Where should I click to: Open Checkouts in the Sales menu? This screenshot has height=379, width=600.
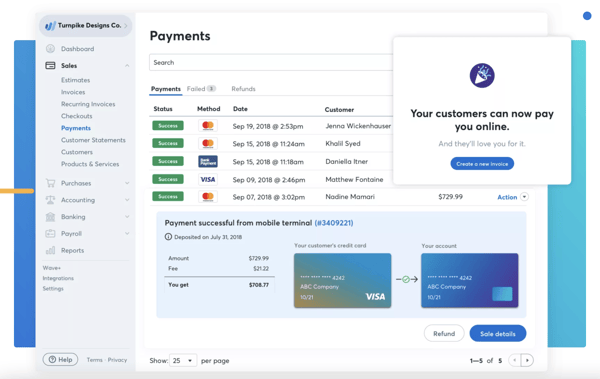(77, 116)
